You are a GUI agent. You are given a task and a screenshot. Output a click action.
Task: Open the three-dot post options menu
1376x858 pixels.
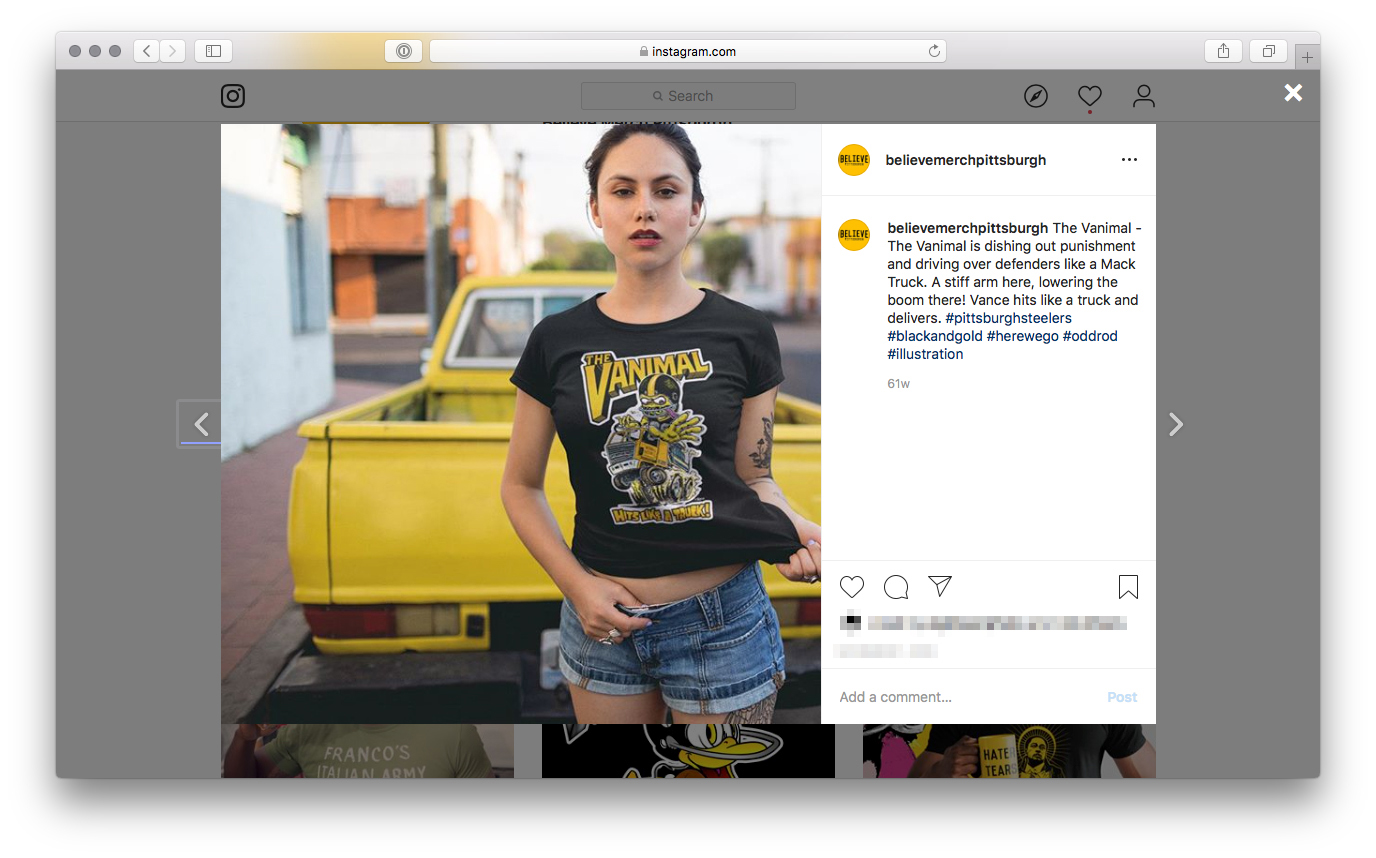pyautogui.click(x=1129, y=160)
